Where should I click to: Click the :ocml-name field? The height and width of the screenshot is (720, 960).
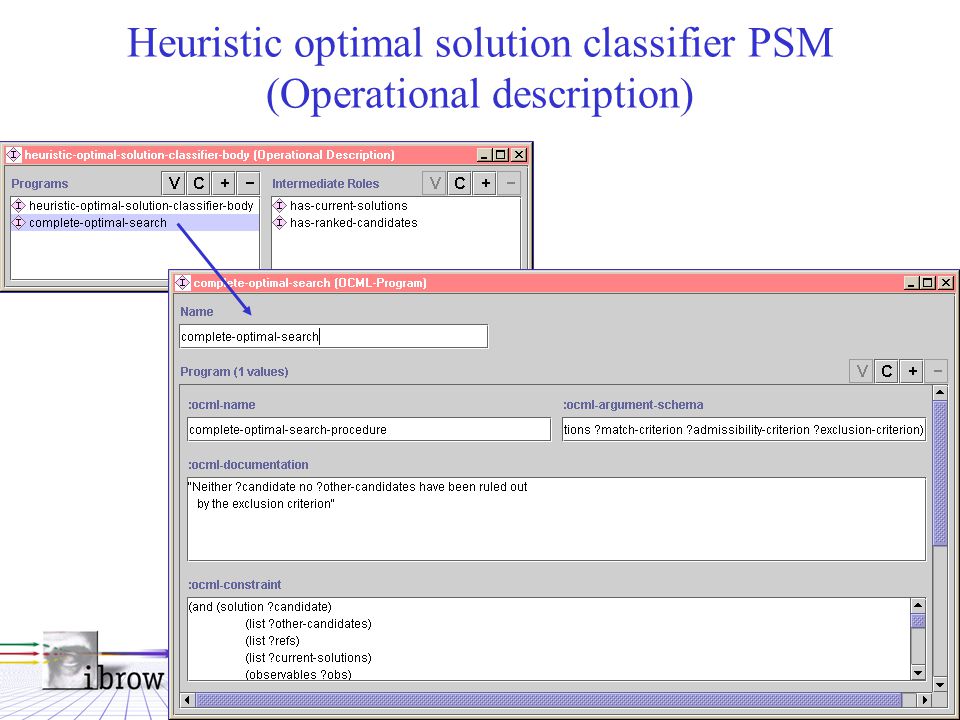[x=369, y=429]
